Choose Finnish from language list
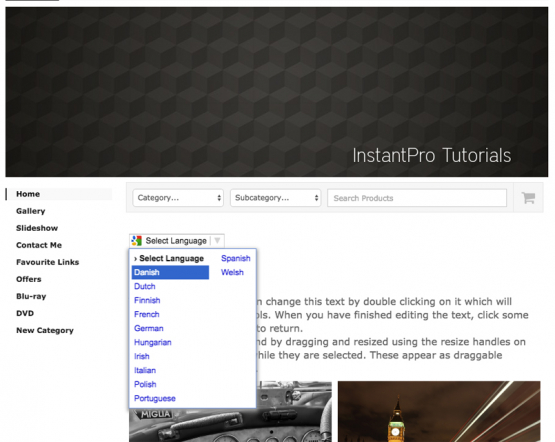Viewport: 555px width, 442px height. 147,300
